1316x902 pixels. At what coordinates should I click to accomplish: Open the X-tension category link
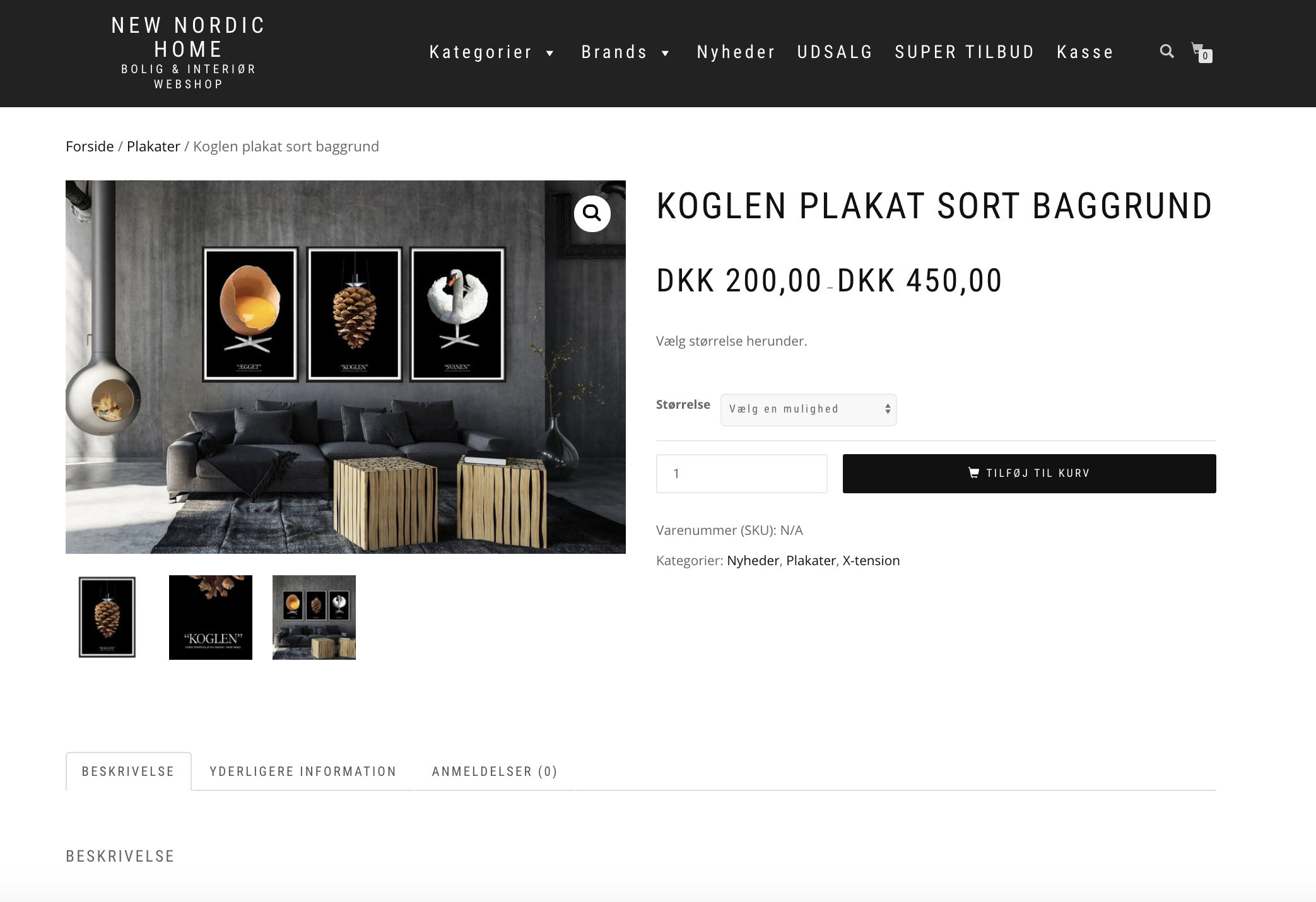click(871, 561)
